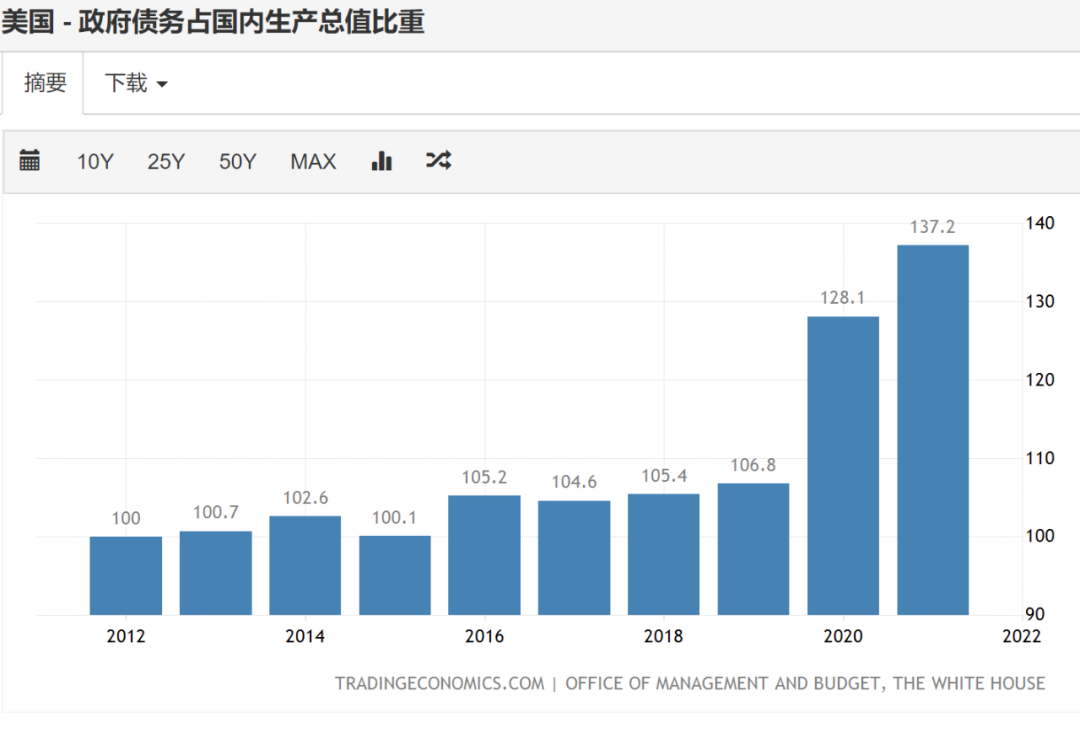Click the 130 y-axis label
Image resolution: width=1080 pixels, height=729 pixels.
click(1039, 302)
